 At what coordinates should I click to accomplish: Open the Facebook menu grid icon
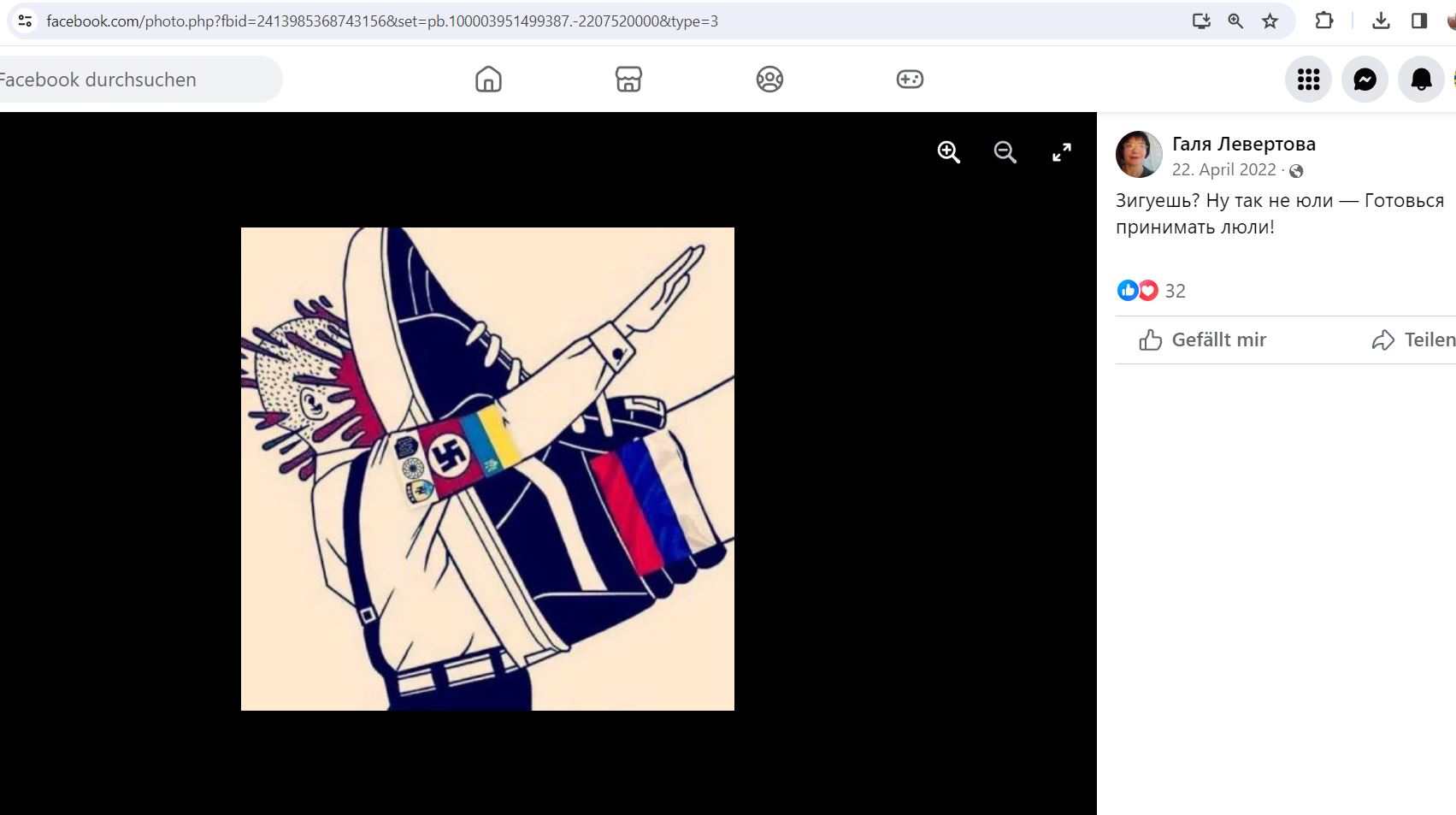pyautogui.click(x=1308, y=80)
